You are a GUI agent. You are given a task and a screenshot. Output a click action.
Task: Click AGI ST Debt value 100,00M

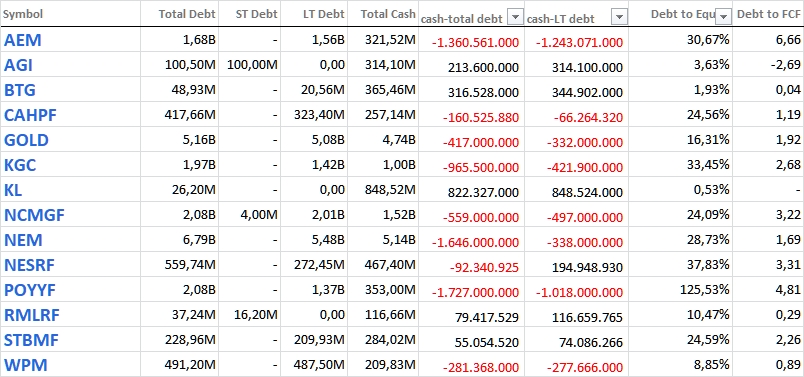click(250, 65)
